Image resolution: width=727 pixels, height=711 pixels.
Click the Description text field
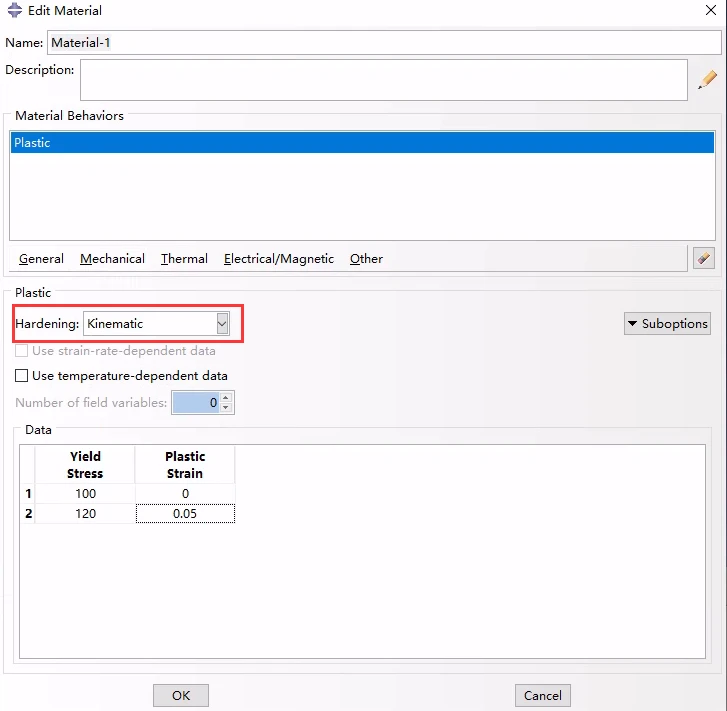(383, 80)
